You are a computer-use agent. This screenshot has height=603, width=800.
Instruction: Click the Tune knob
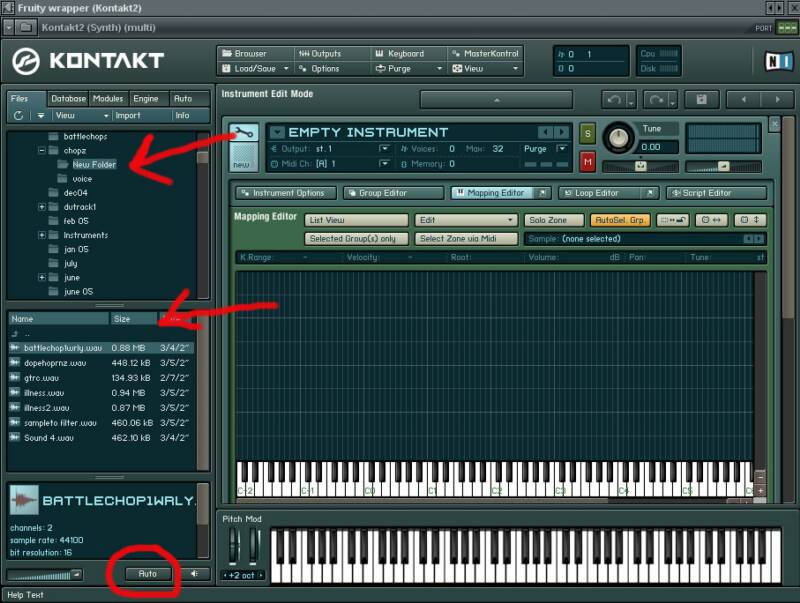[618, 137]
